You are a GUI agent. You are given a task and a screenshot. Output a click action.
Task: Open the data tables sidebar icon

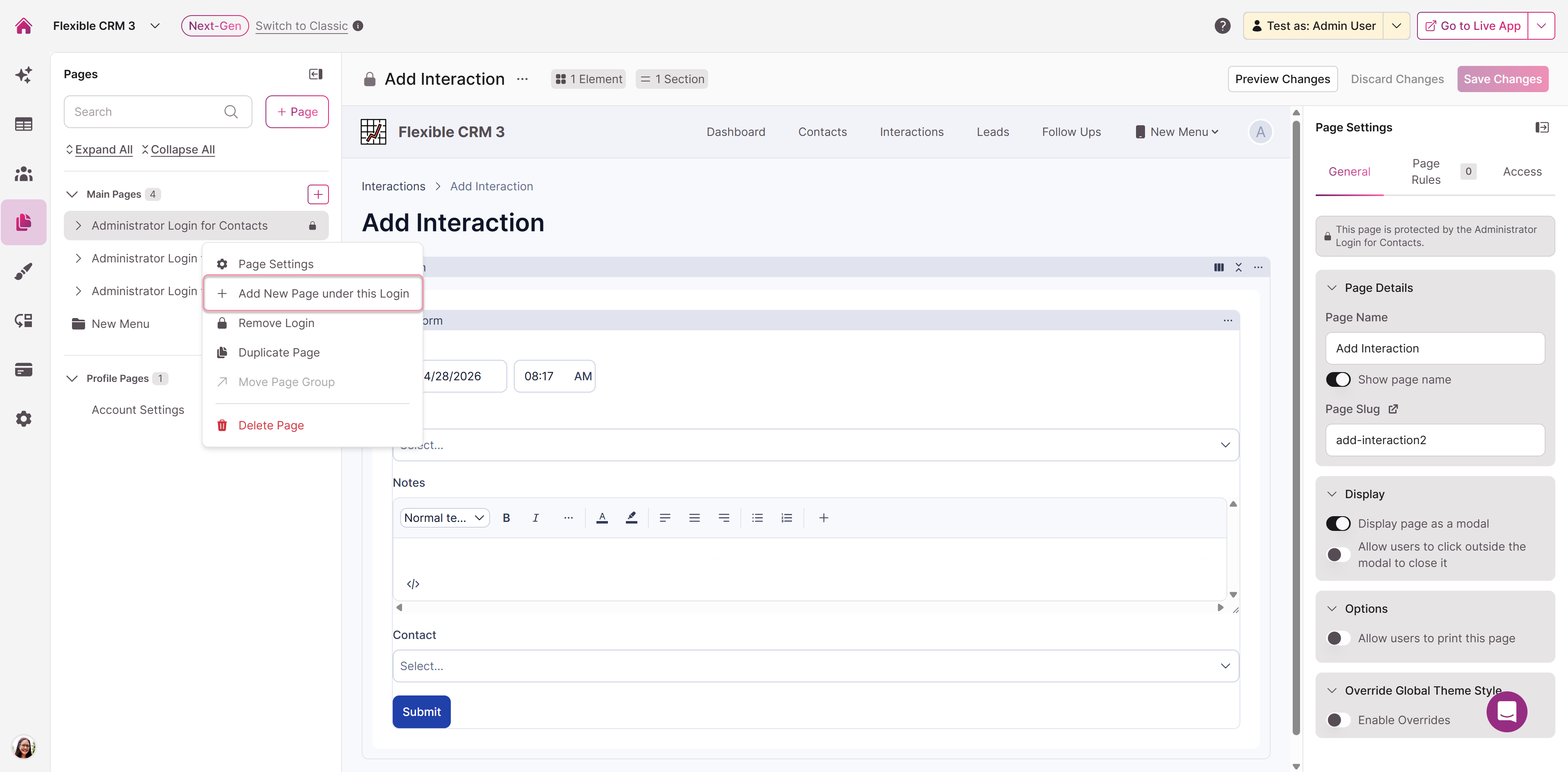tap(23, 124)
